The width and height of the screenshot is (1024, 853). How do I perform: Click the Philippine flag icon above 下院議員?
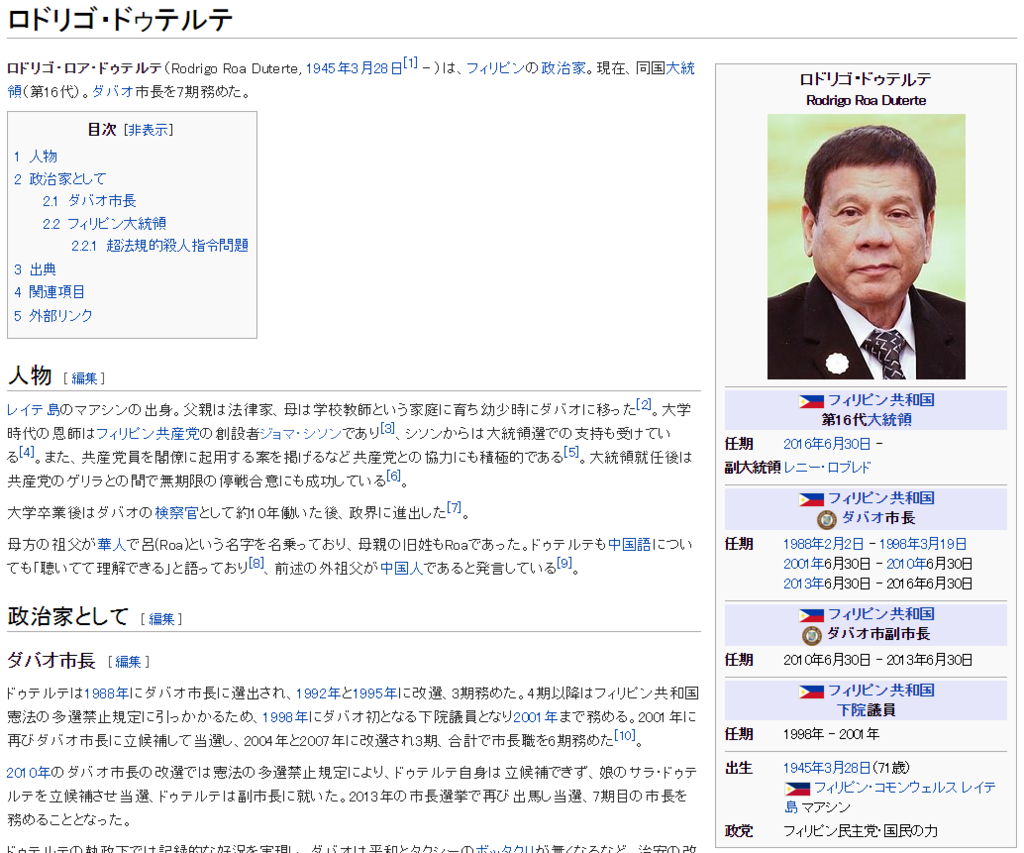(811, 692)
